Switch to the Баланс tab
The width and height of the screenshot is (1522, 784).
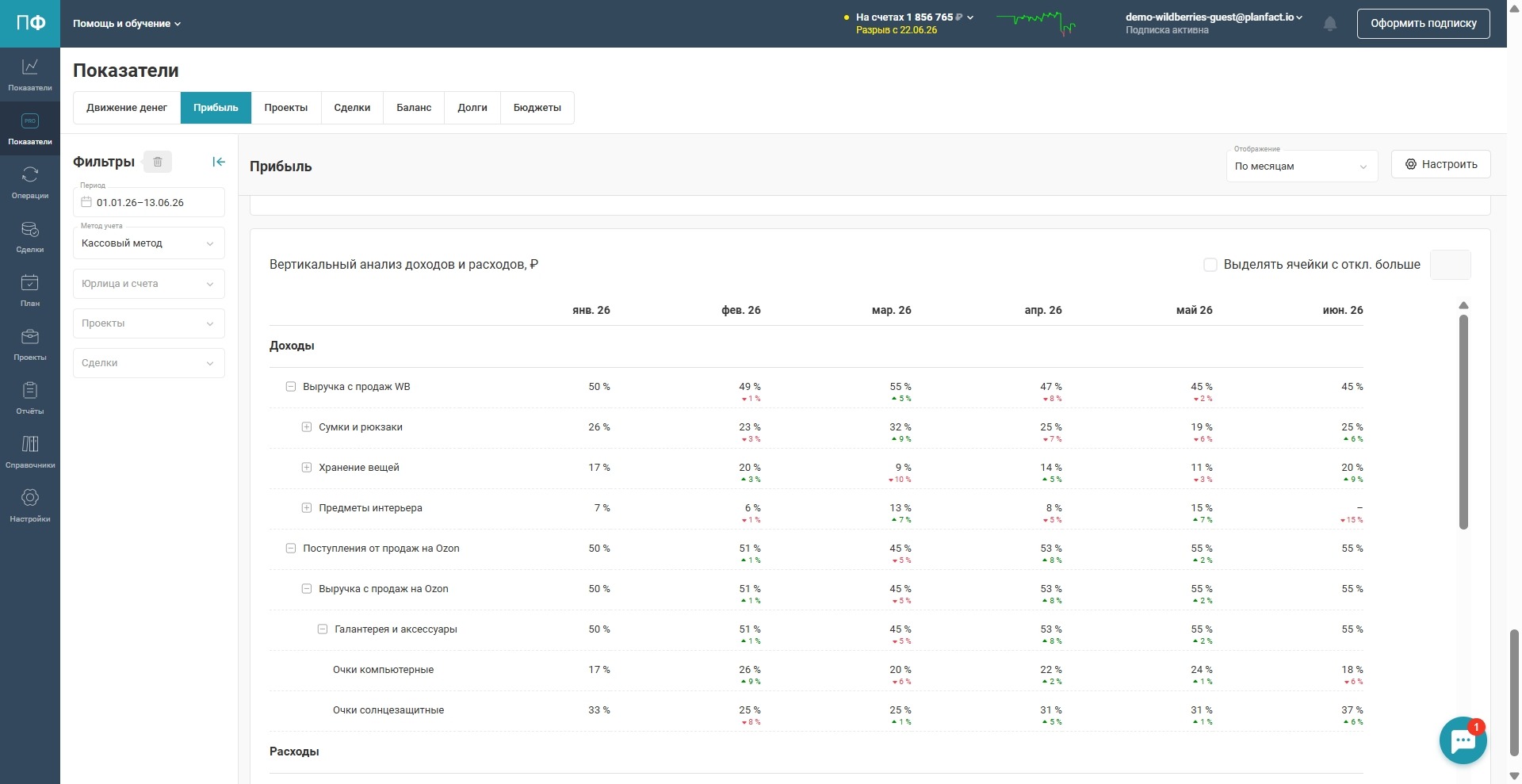[414, 108]
